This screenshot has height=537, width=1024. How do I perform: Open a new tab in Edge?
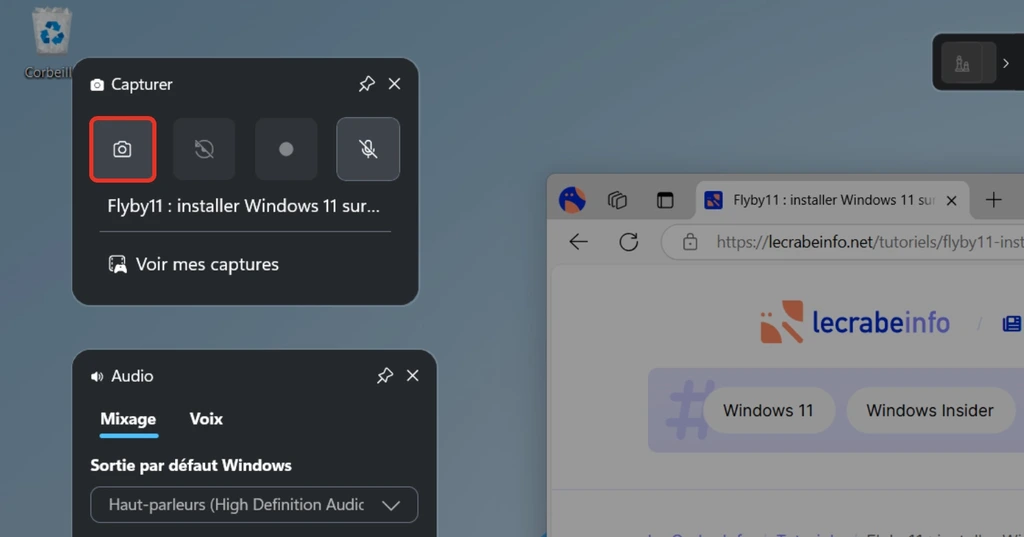[x=993, y=200]
